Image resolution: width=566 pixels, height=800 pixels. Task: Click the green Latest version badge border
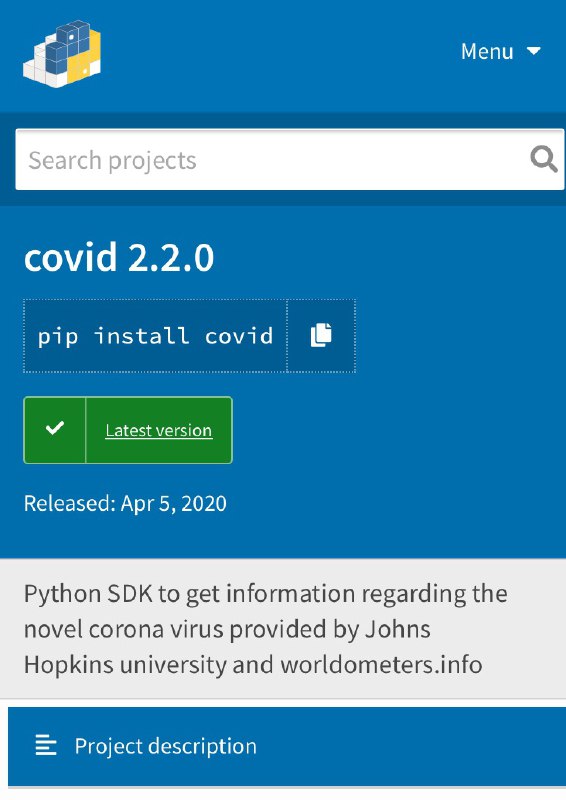tap(128, 430)
